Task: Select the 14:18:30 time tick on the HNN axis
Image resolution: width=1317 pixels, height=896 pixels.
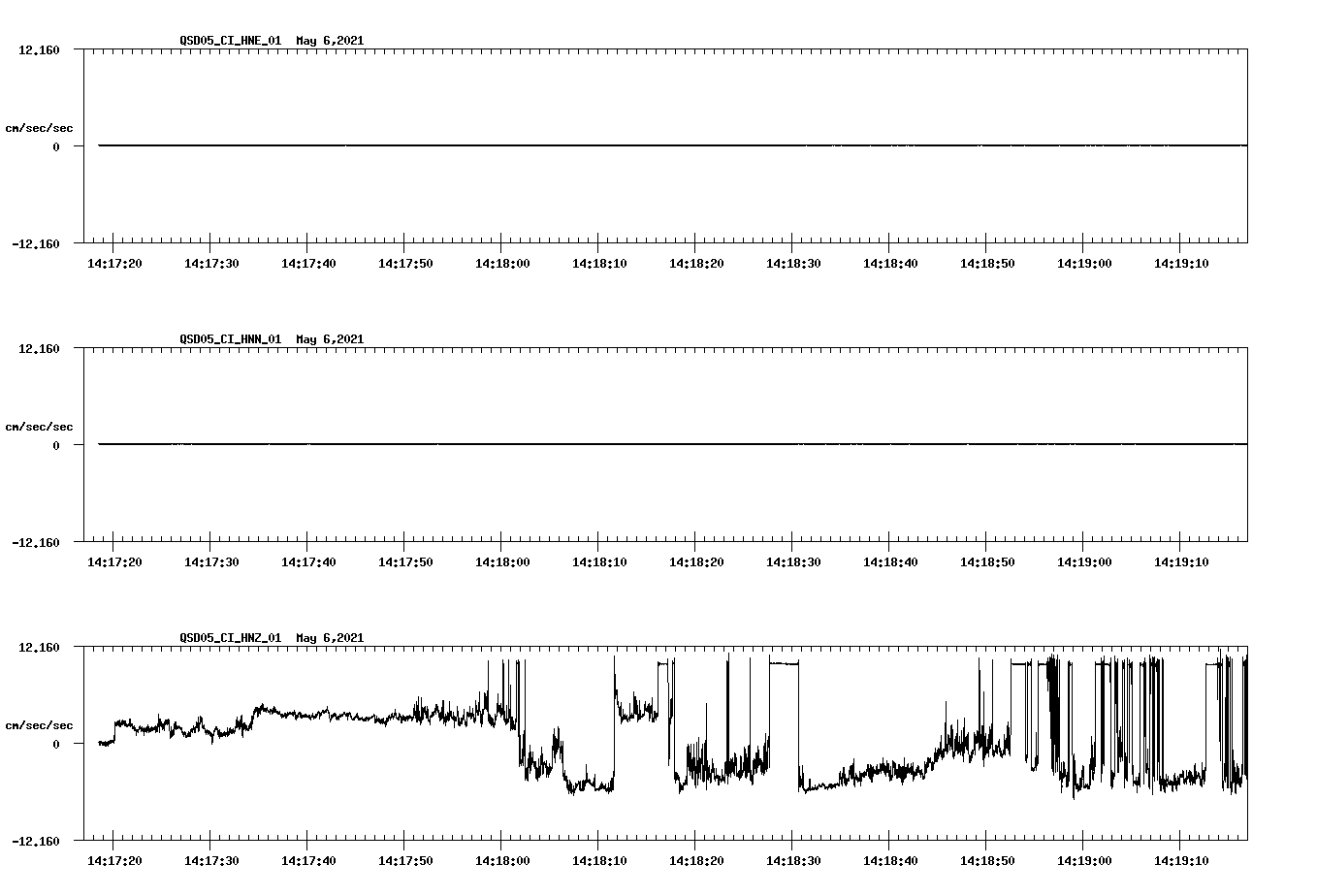Action: click(795, 560)
